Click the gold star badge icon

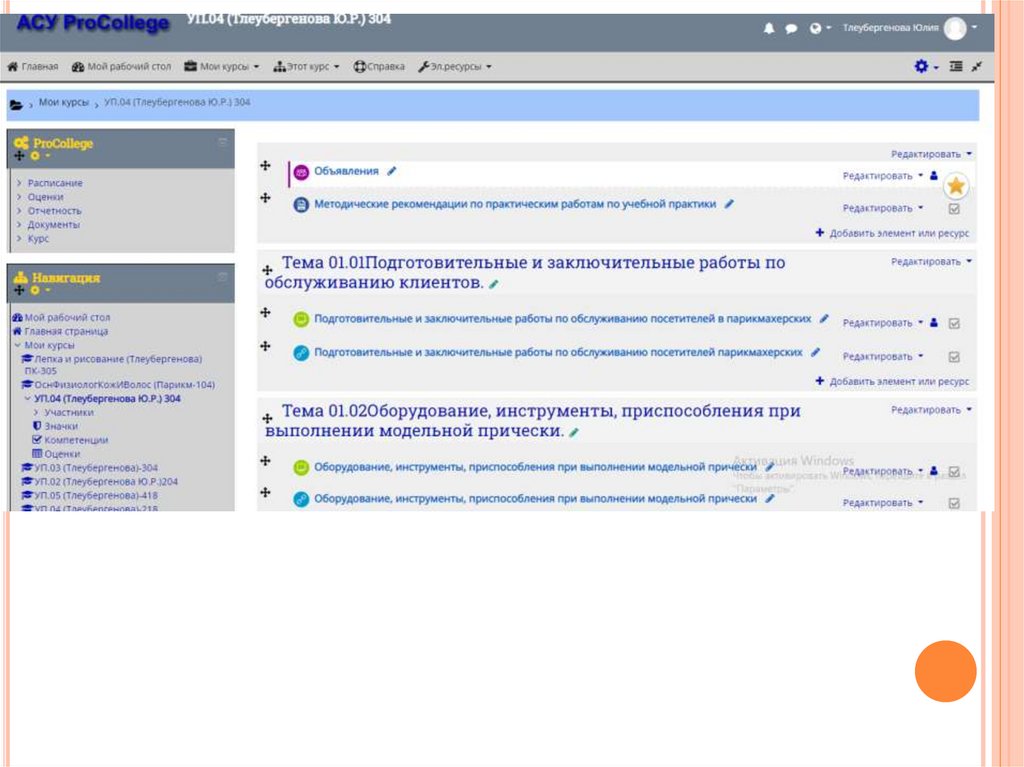click(x=956, y=185)
